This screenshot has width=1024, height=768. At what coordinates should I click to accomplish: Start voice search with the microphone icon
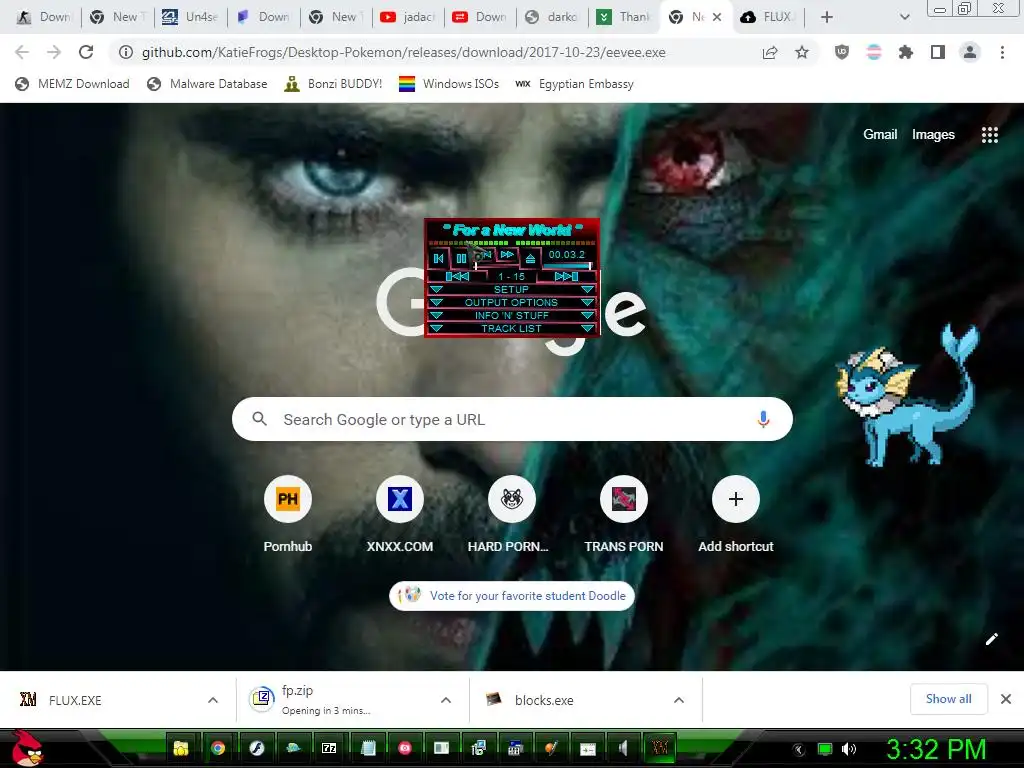tap(763, 419)
